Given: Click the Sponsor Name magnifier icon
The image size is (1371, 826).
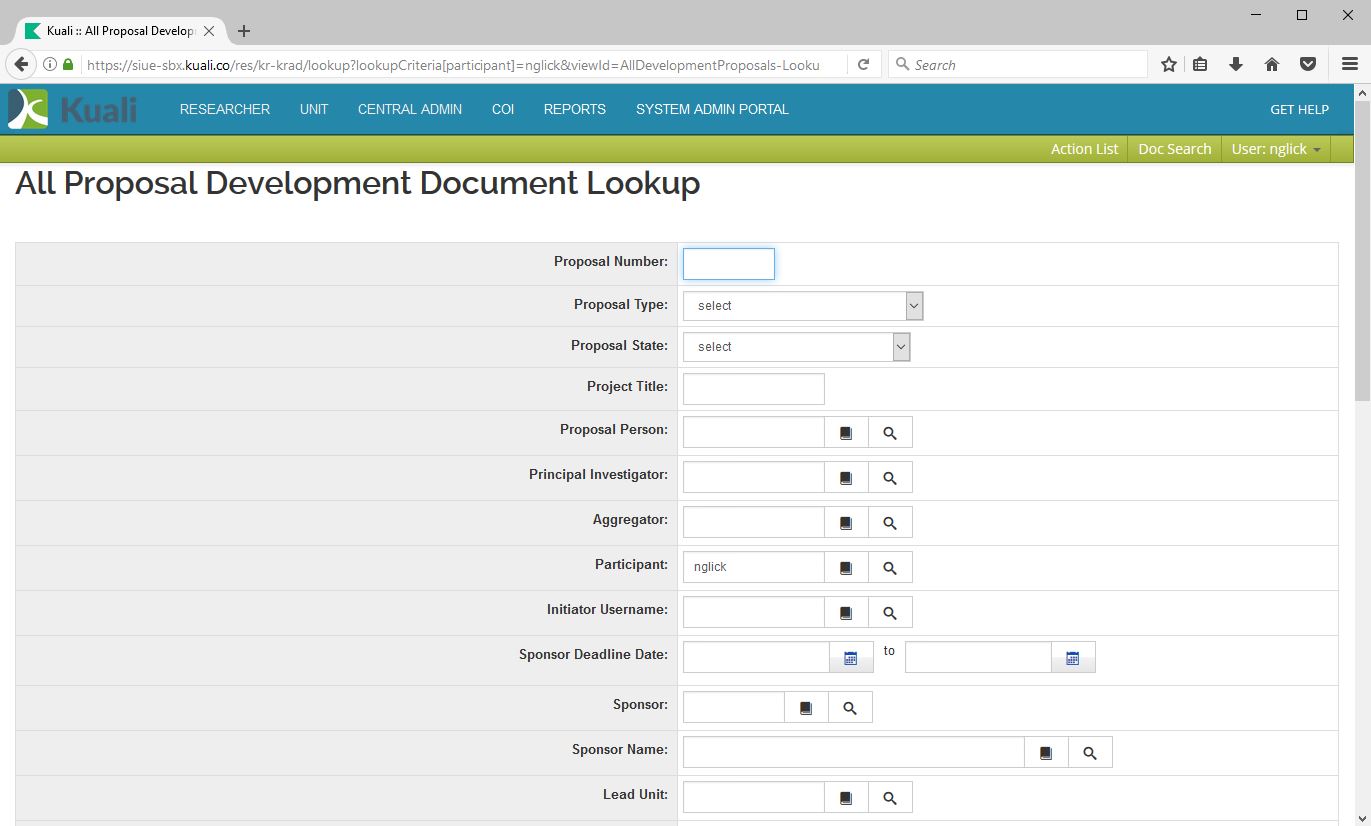Looking at the screenshot, I should 1090,753.
